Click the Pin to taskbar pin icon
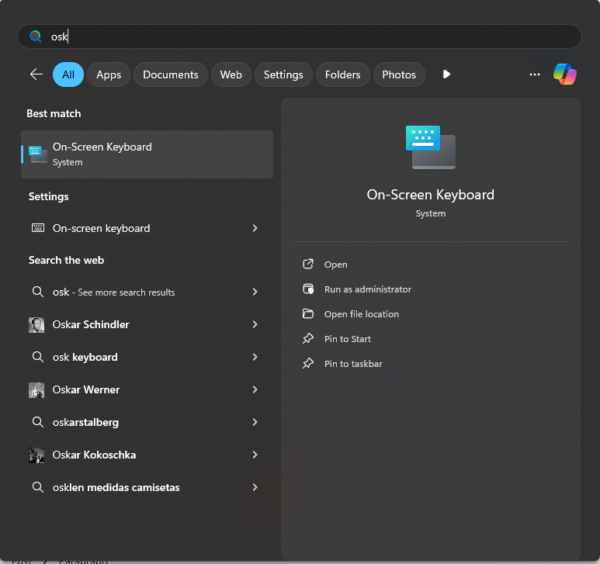 coord(308,364)
